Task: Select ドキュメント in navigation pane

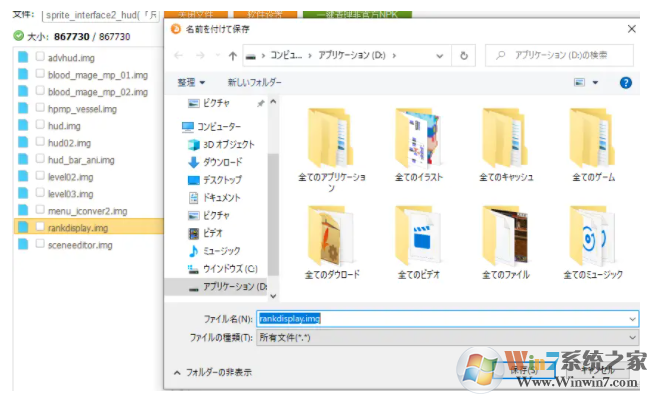Action: pos(215,197)
